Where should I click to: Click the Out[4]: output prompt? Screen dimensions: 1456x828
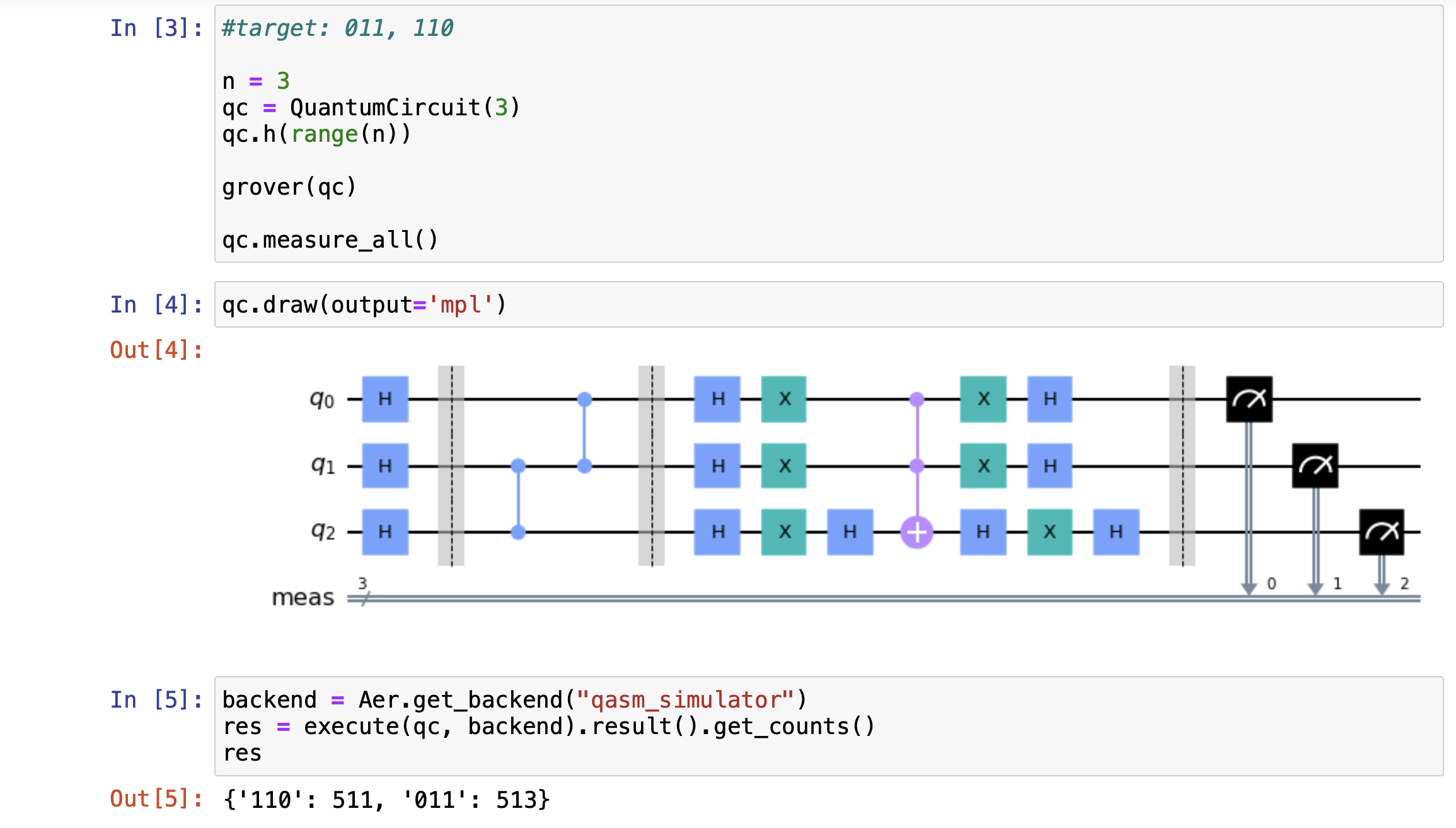click(x=156, y=350)
